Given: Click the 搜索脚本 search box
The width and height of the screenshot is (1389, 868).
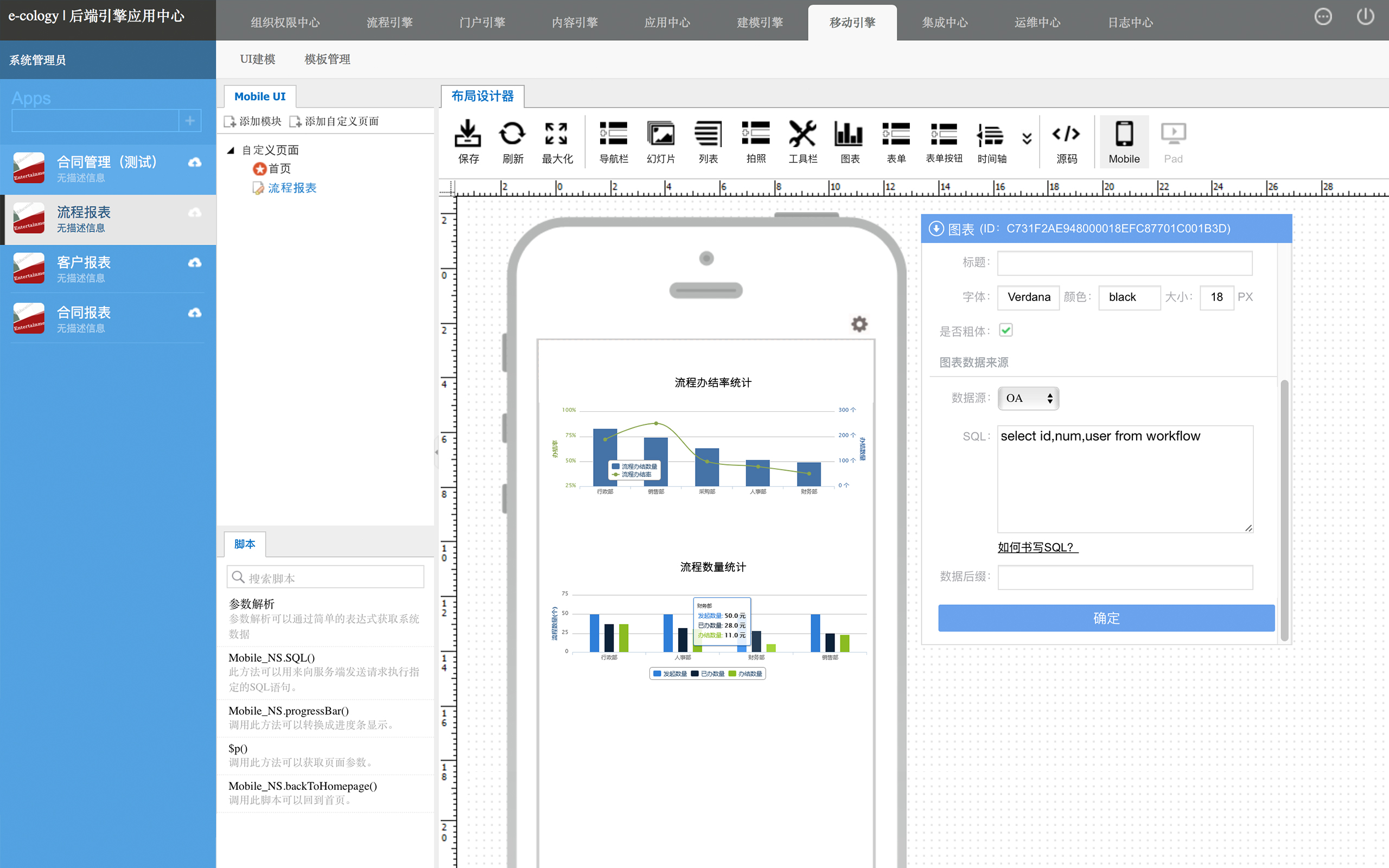Looking at the screenshot, I should (326, 577).
